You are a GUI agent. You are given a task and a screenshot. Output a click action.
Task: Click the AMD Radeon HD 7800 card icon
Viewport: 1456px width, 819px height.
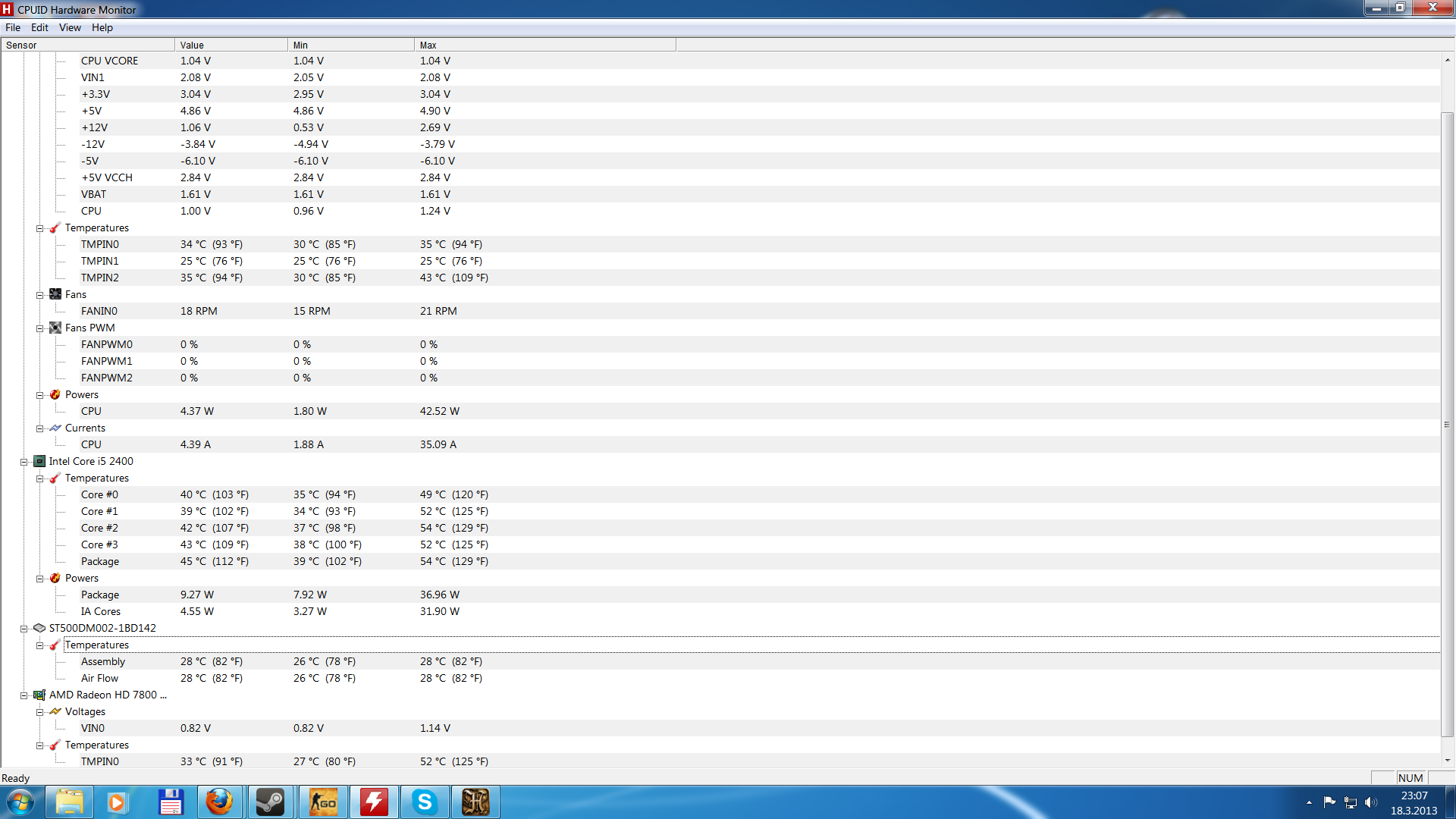click(x=39, y=695)
